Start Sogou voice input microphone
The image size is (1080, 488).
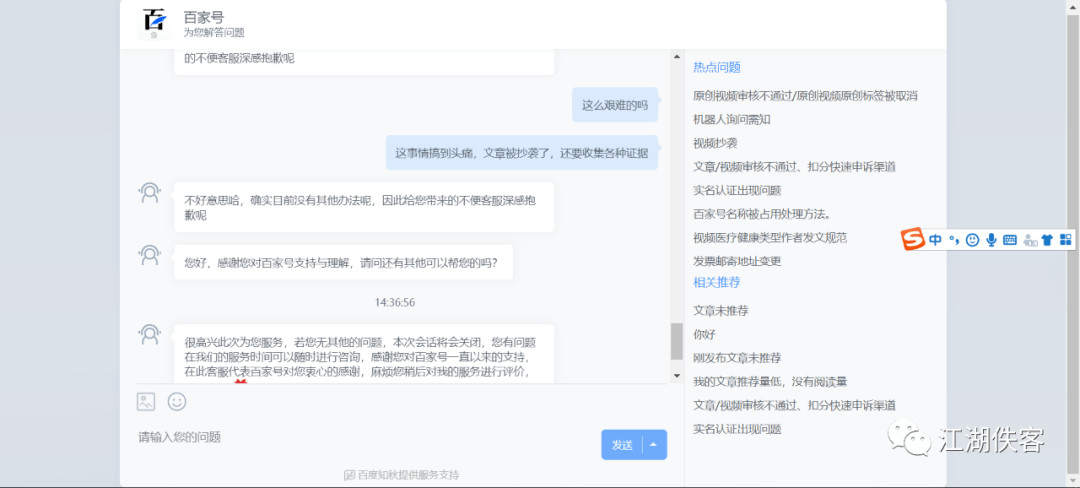991,240
